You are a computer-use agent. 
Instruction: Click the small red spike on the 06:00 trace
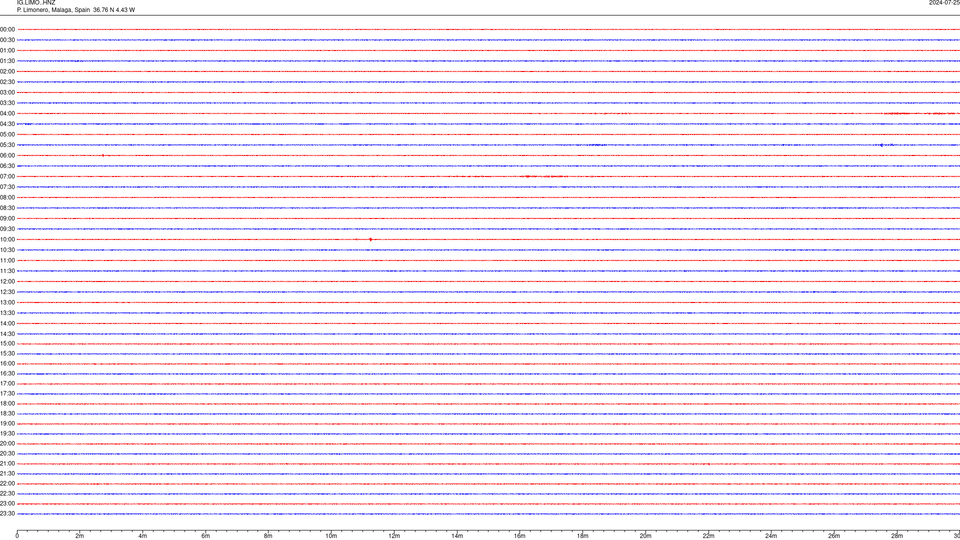coord(103,156)
